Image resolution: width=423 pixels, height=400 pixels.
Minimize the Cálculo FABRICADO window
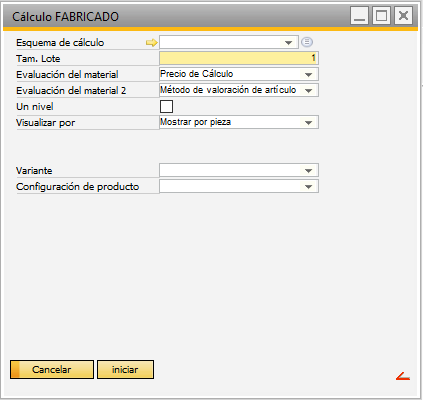[x=359, y=16]
